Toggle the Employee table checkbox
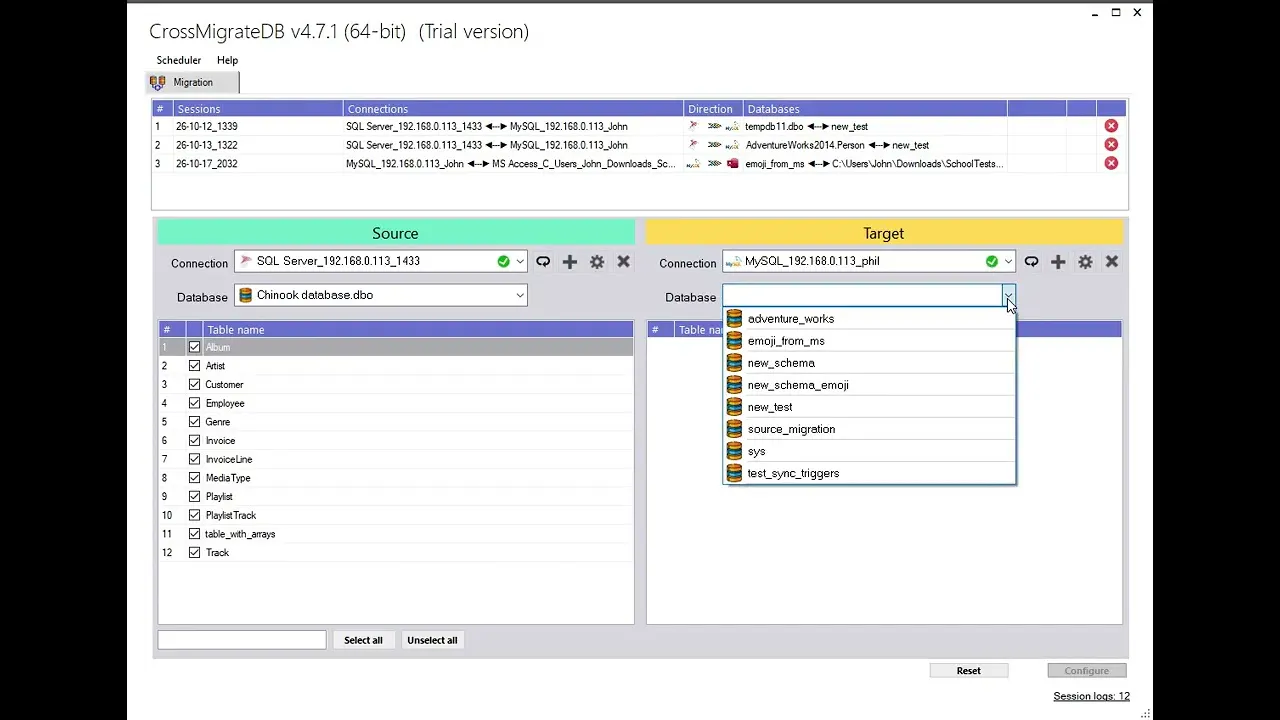1280x720 pixels. pos(194,403)
